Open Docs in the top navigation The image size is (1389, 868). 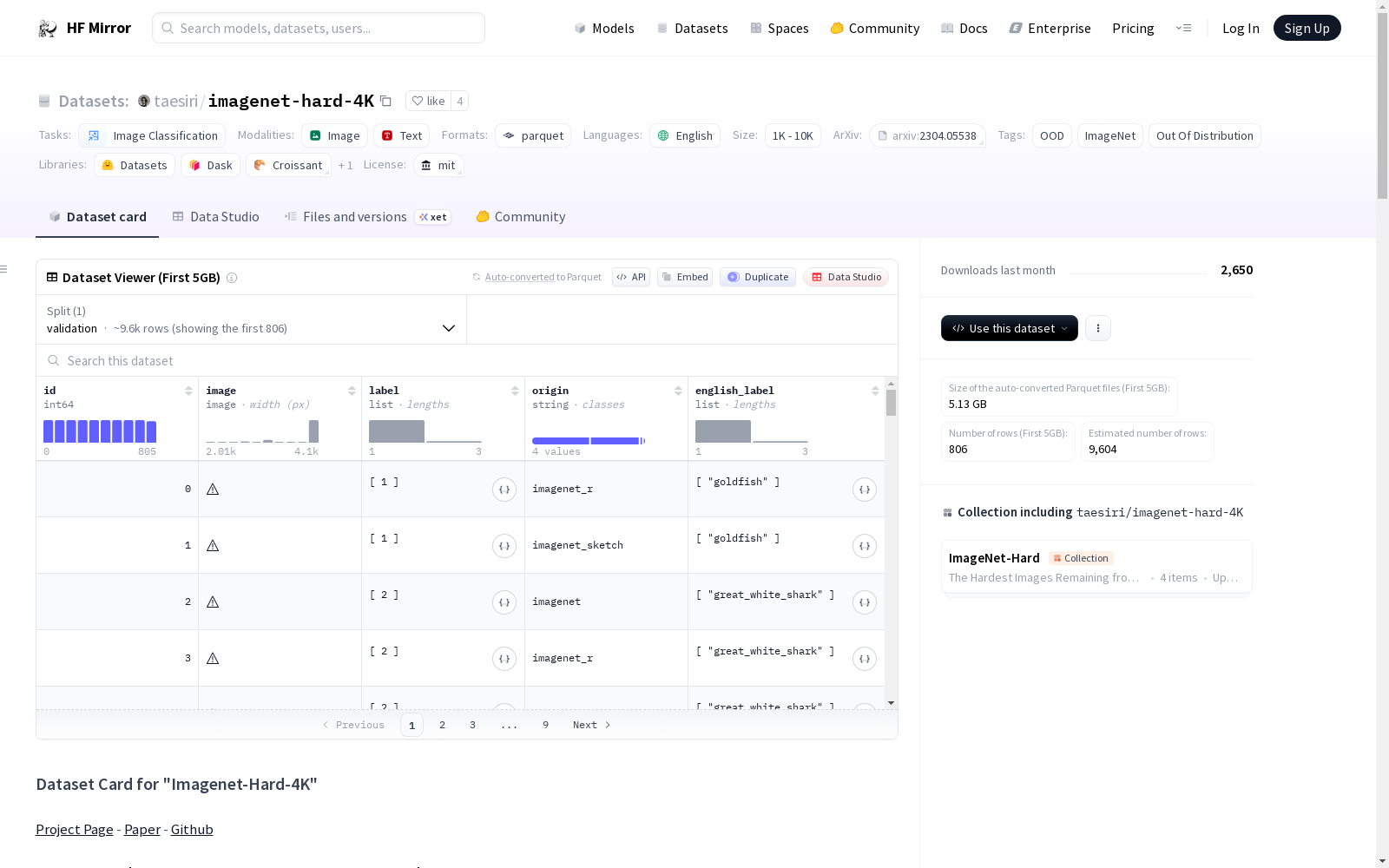(964, 29)
